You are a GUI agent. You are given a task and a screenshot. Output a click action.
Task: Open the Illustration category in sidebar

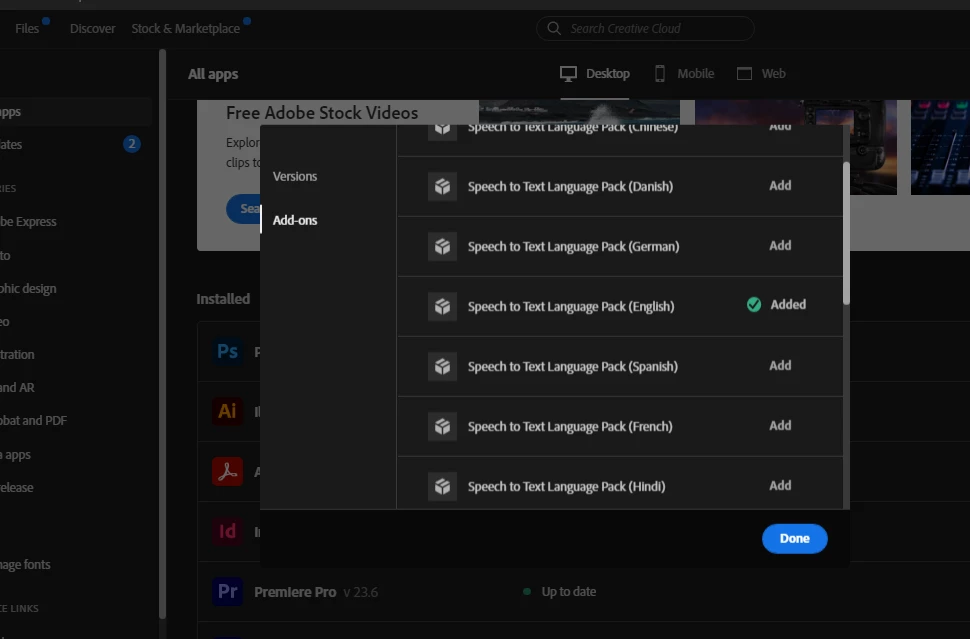coord(17,354)
